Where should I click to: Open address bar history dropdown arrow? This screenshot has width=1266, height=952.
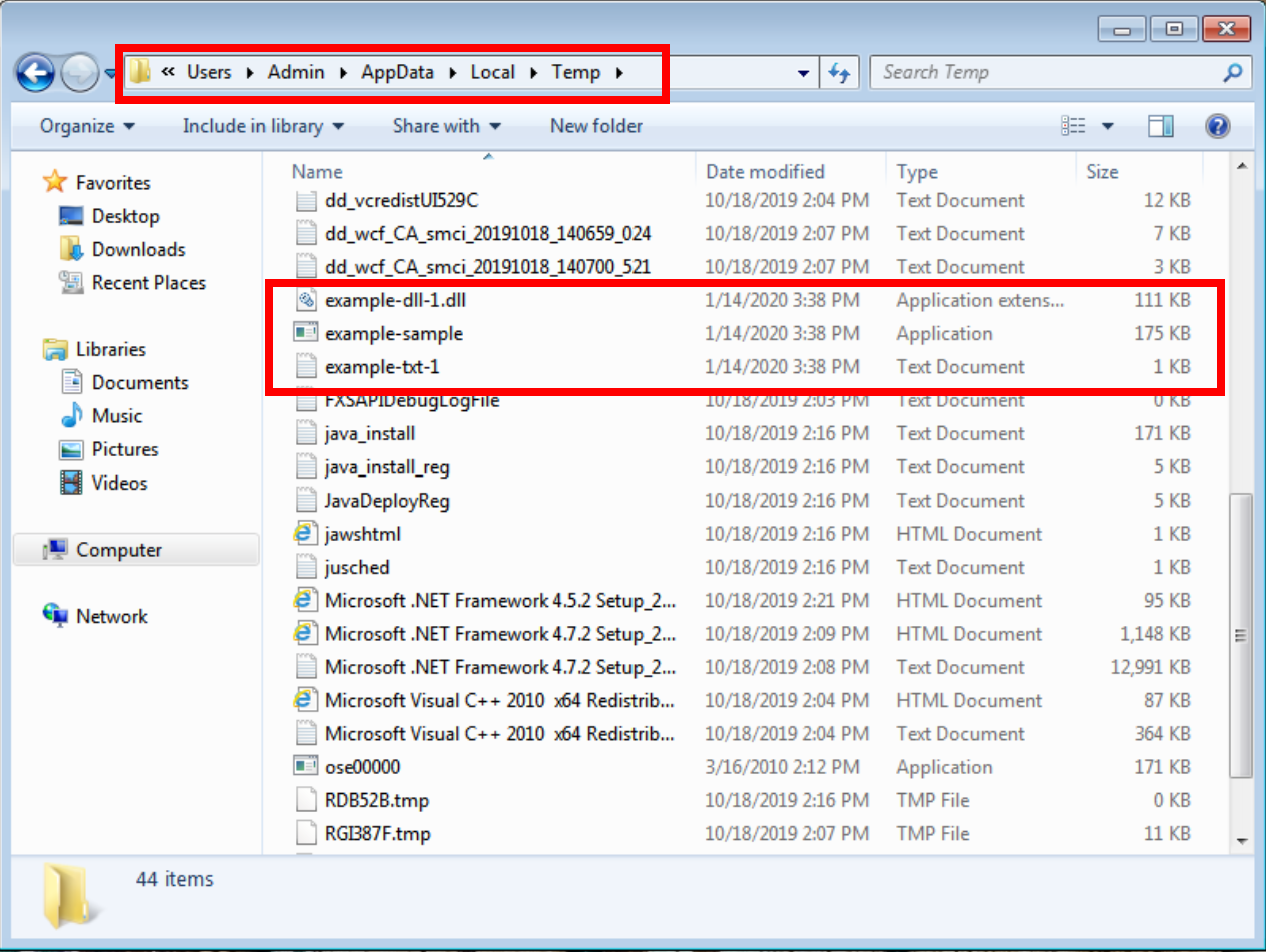click(x=802, y=73)
